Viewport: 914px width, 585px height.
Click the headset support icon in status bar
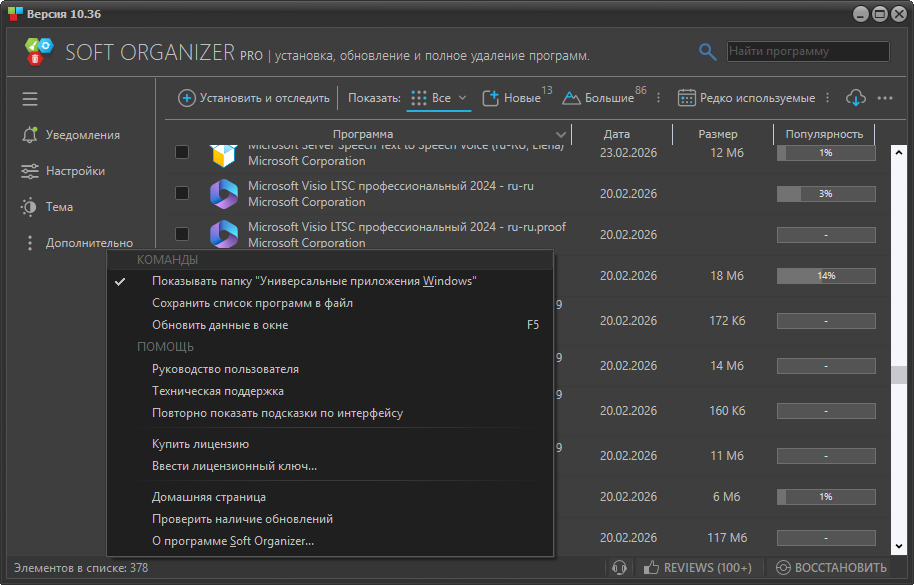coord(619,568)
